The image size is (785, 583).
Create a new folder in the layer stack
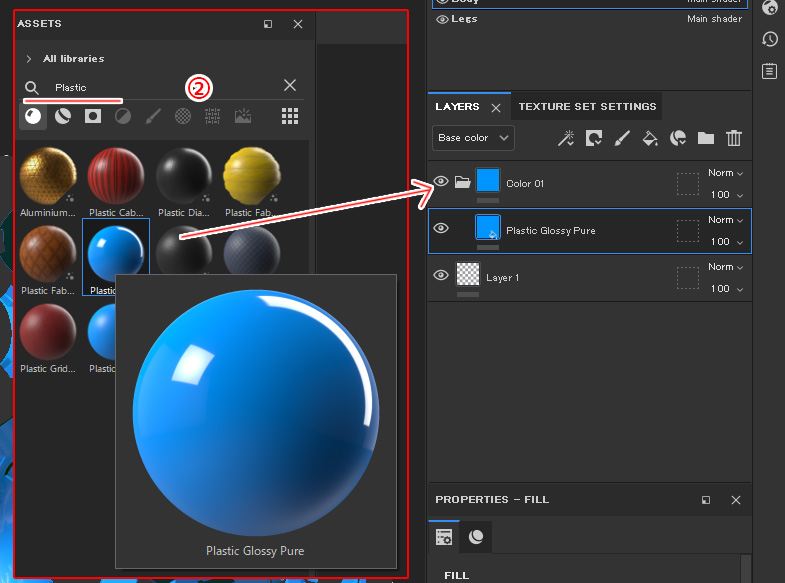(706, 138)
